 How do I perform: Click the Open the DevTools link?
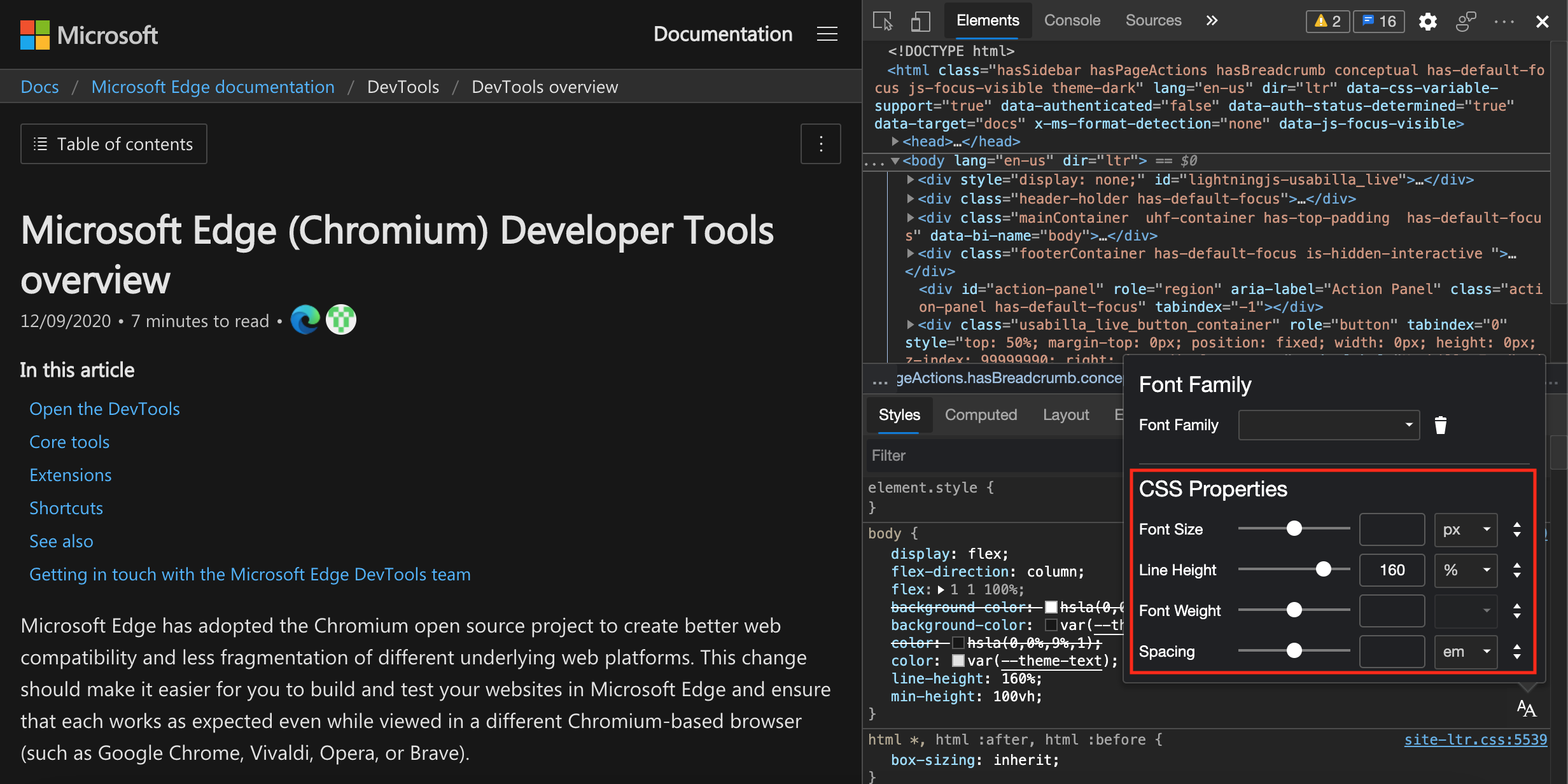104,407
